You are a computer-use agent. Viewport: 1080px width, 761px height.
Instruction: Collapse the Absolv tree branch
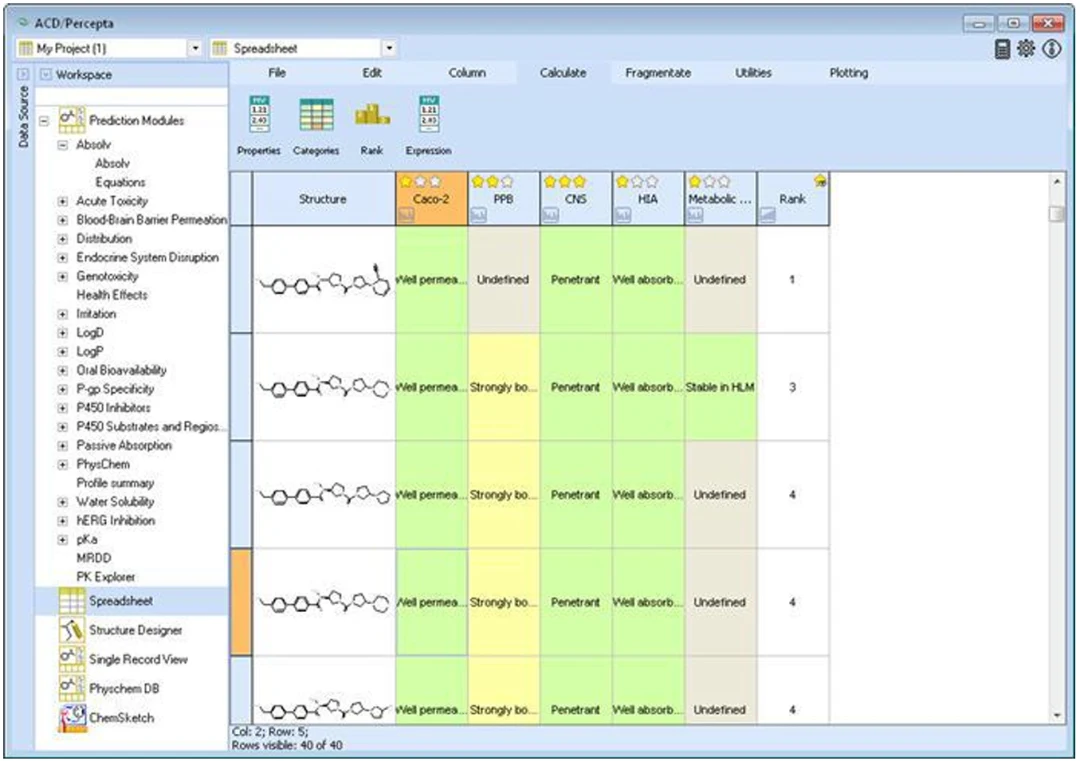point(63,145)
